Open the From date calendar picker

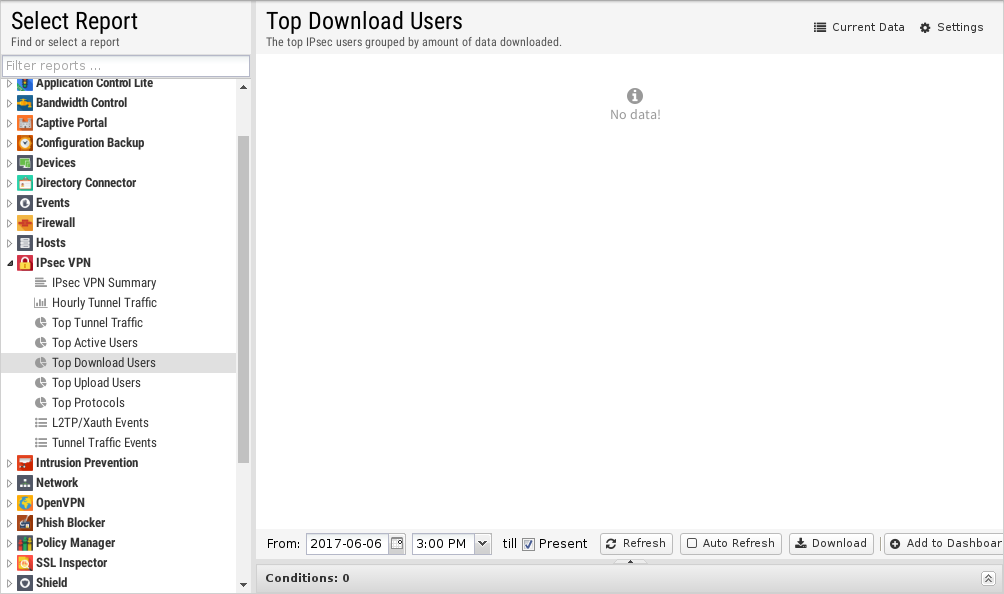397,543
